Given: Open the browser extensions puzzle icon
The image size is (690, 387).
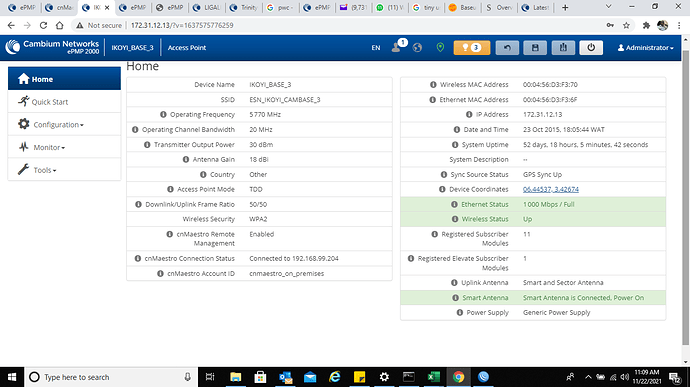Looking at the screenshot, I should point(646,26).
